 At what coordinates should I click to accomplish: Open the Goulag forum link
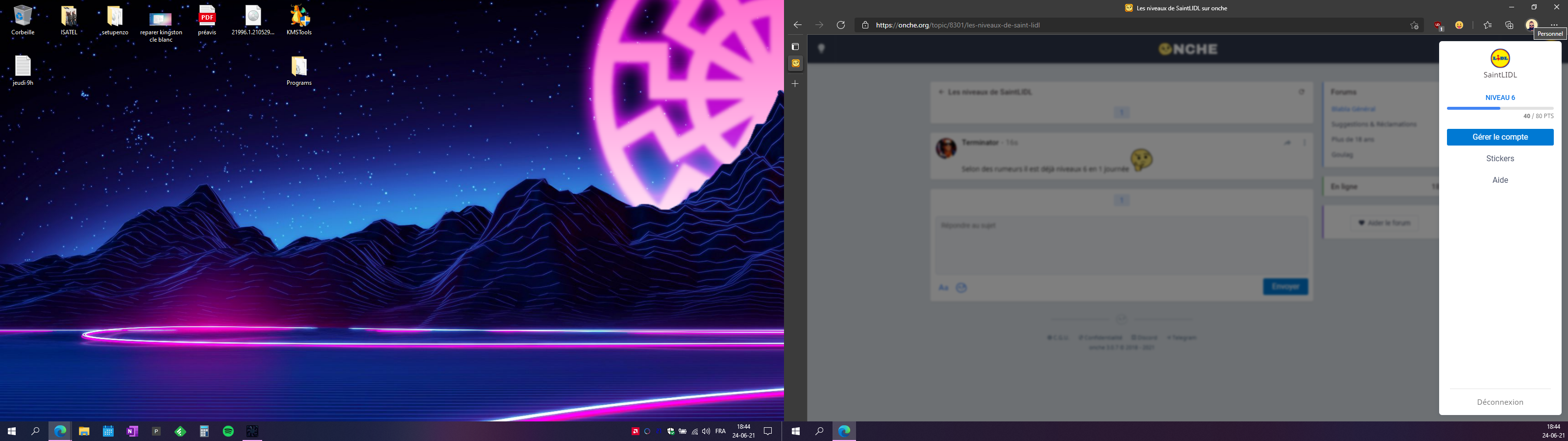tap(1342, 155)
